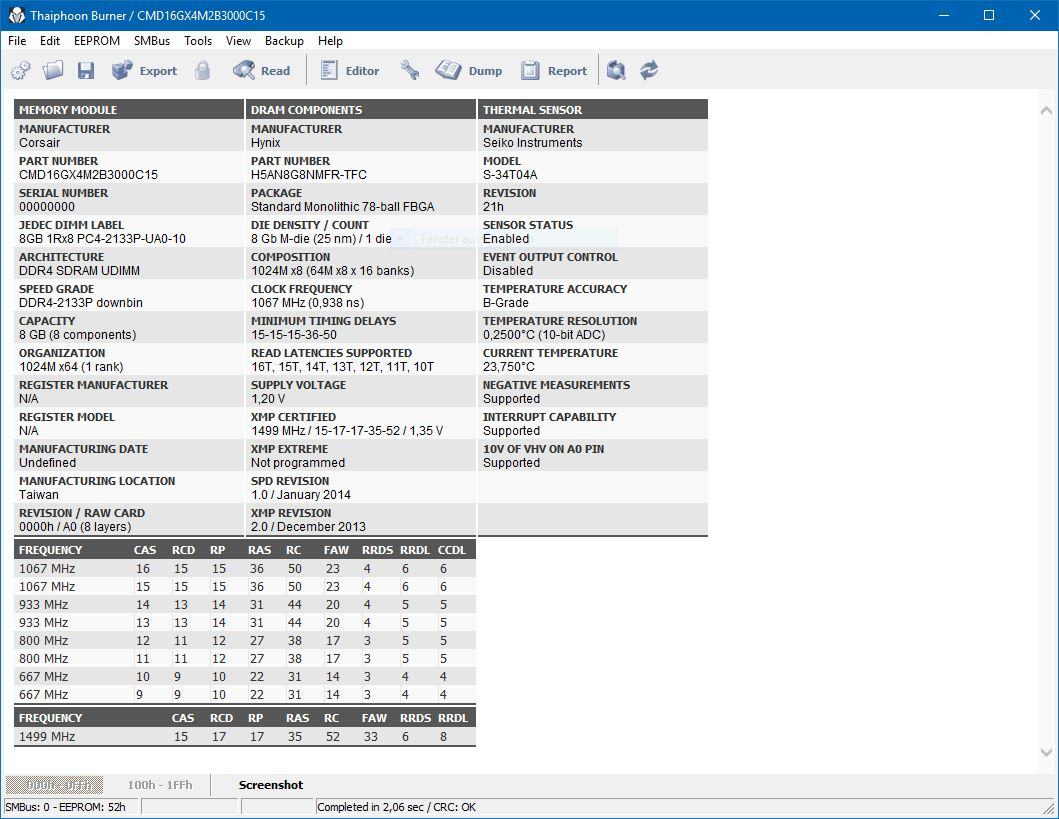Open a file with the folder icon
Viewport: 1059px width, 819px height.
click(x=53, y=70)
